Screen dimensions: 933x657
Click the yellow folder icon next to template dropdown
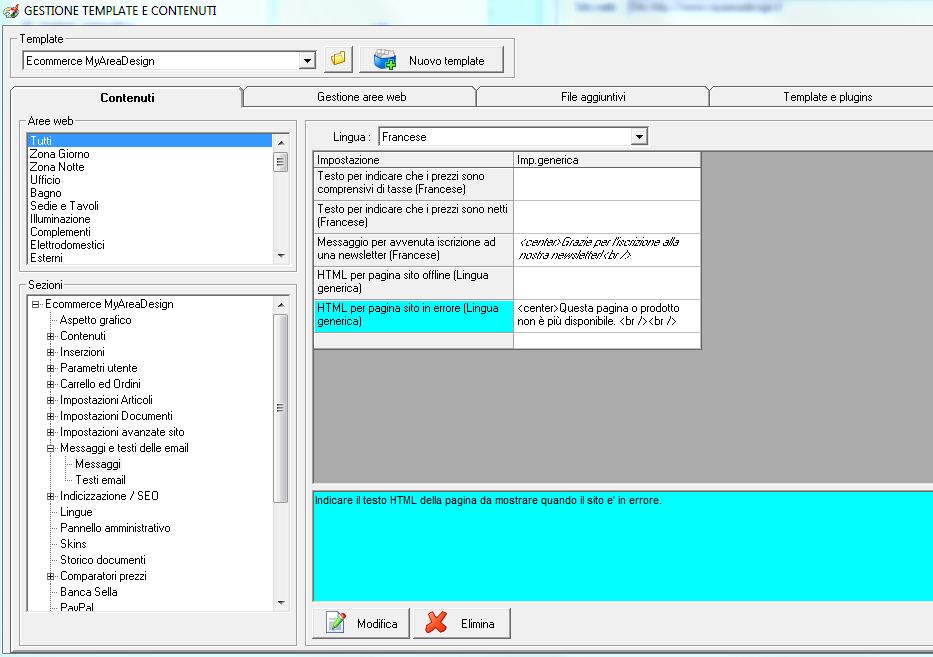coord(338,60)
